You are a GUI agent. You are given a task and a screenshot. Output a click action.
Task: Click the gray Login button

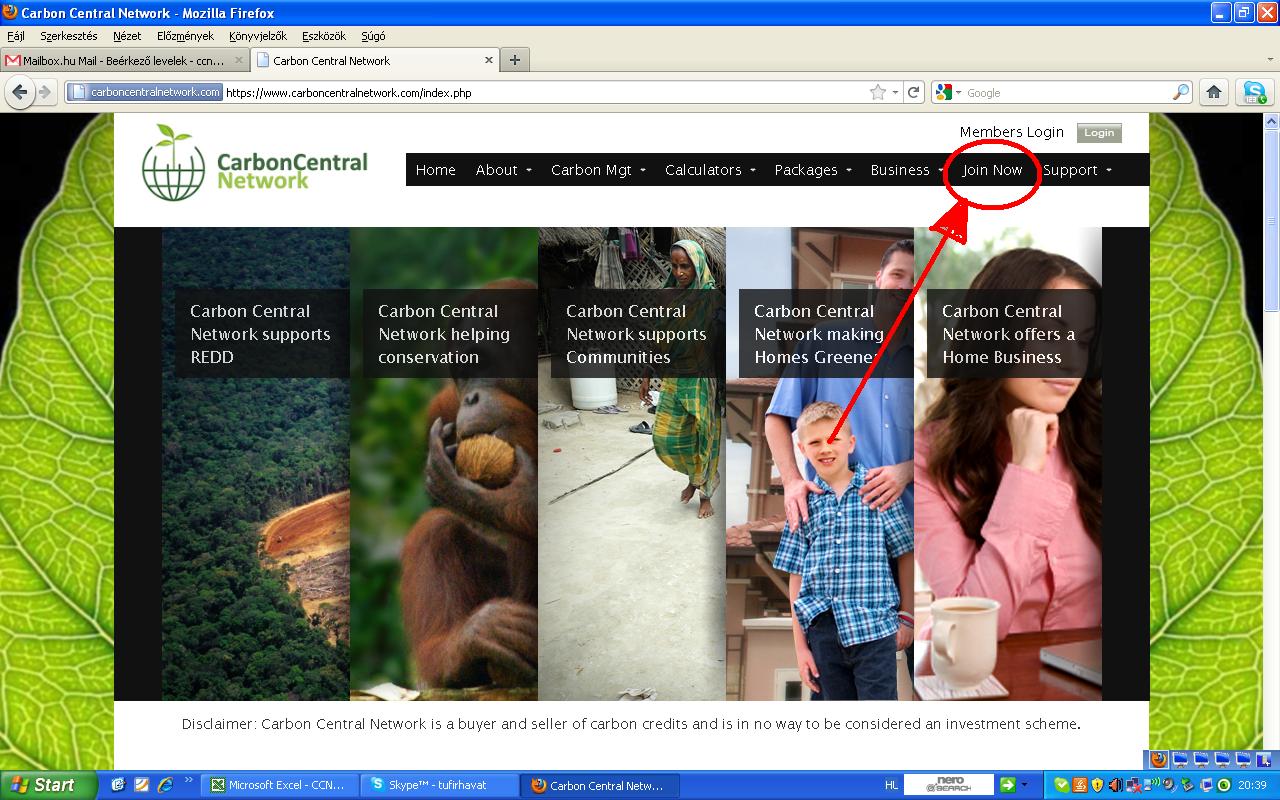click(1099, 133)
